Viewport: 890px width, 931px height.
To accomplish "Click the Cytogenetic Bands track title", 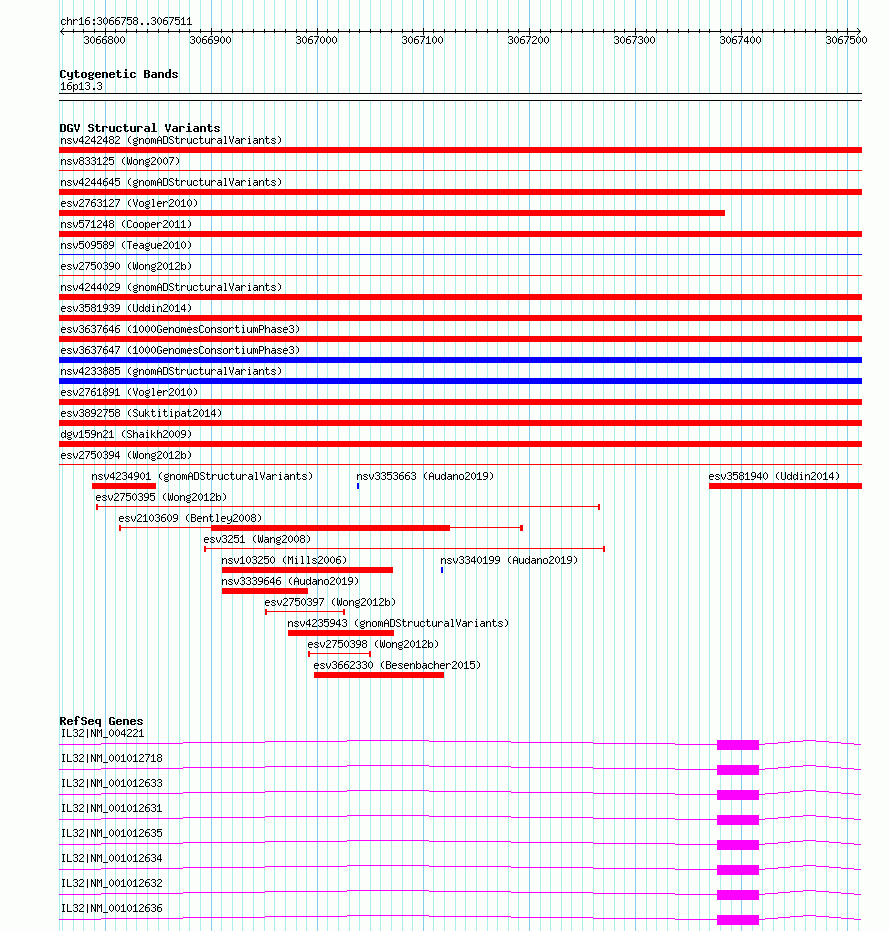I will click(119, 74).
